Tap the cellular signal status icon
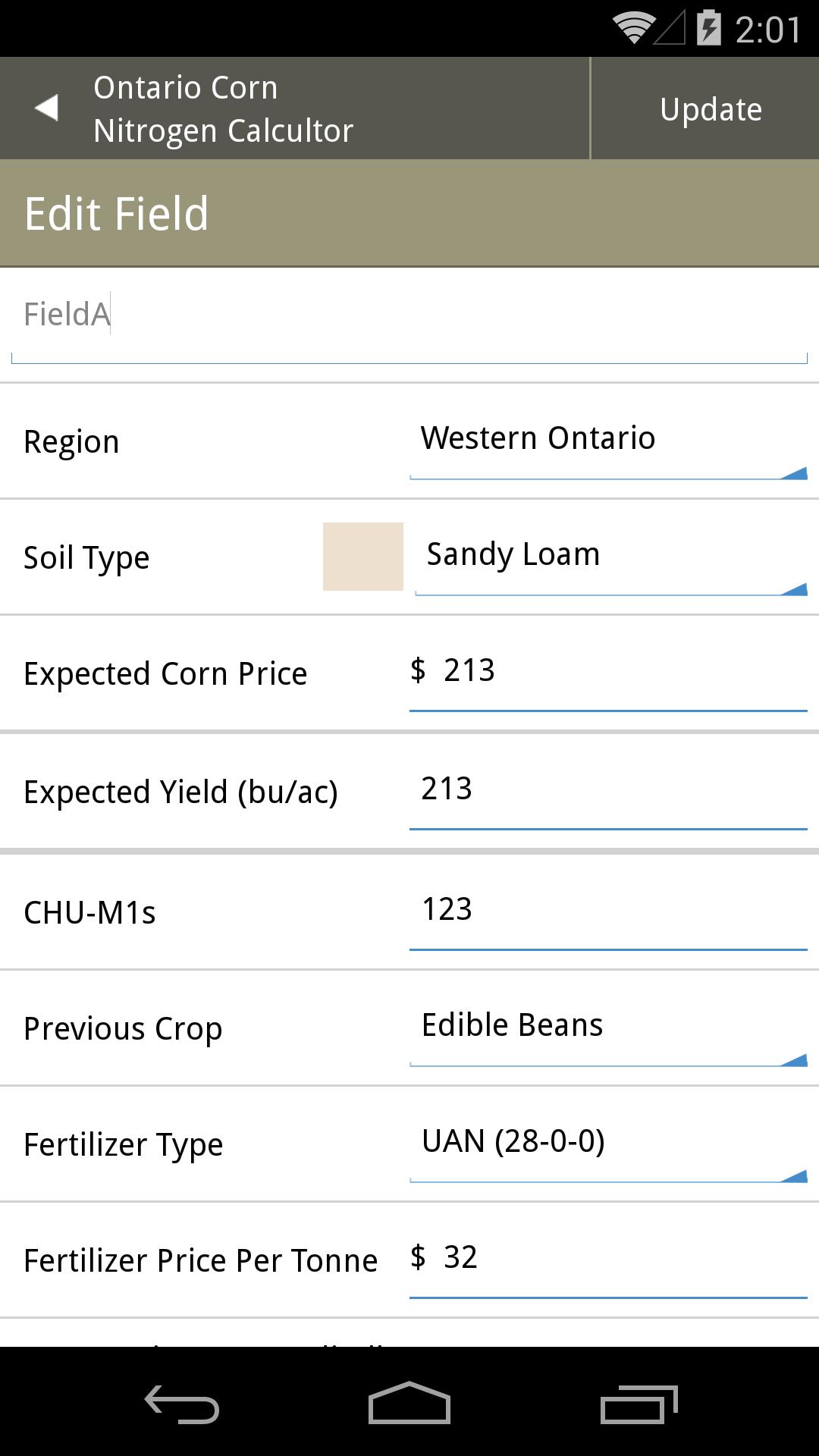 (670, 29)
